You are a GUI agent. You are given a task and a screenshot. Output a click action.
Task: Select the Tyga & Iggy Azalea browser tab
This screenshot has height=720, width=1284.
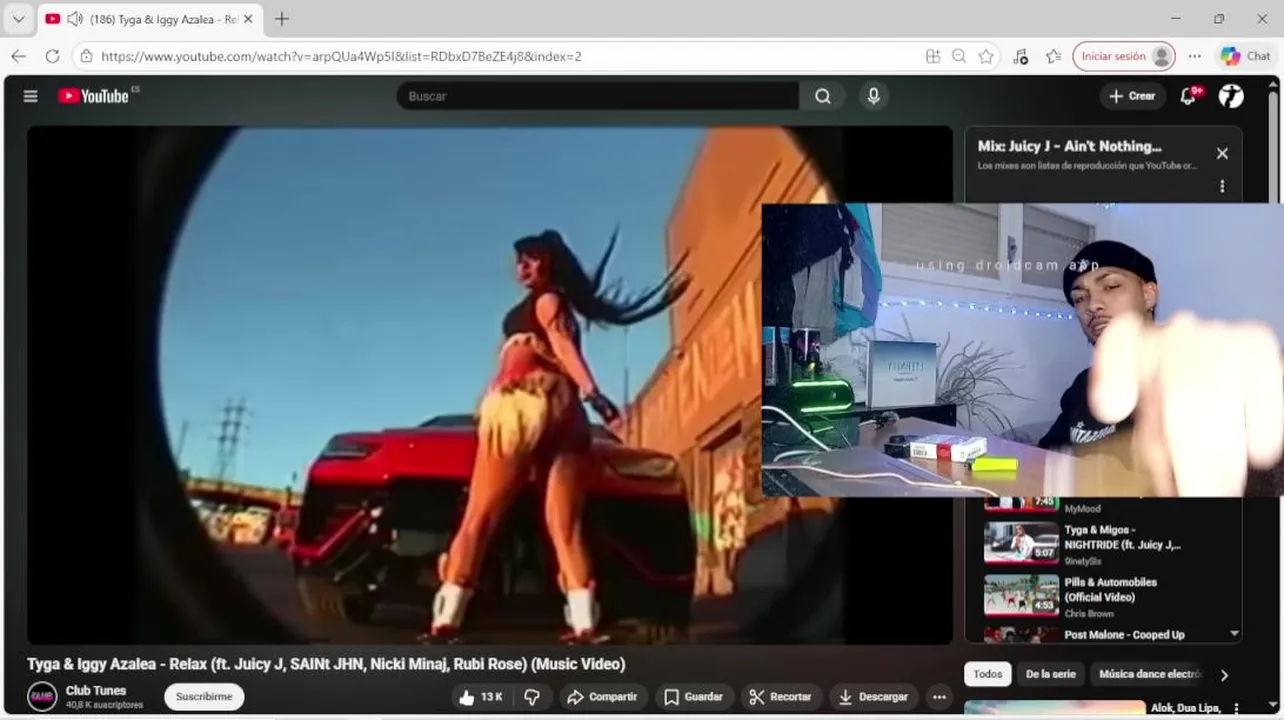coord(150,19)
